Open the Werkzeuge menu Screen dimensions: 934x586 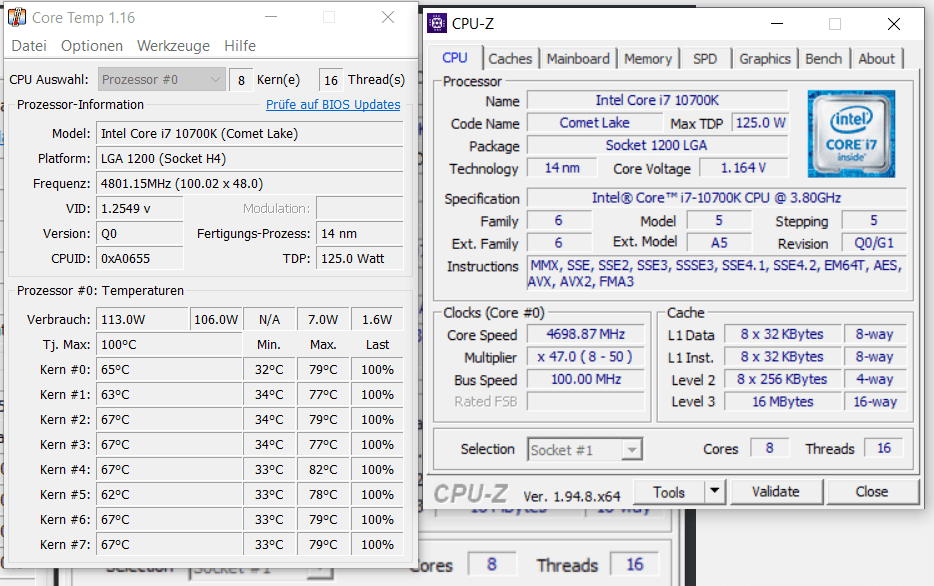click(x=173, y=46)
